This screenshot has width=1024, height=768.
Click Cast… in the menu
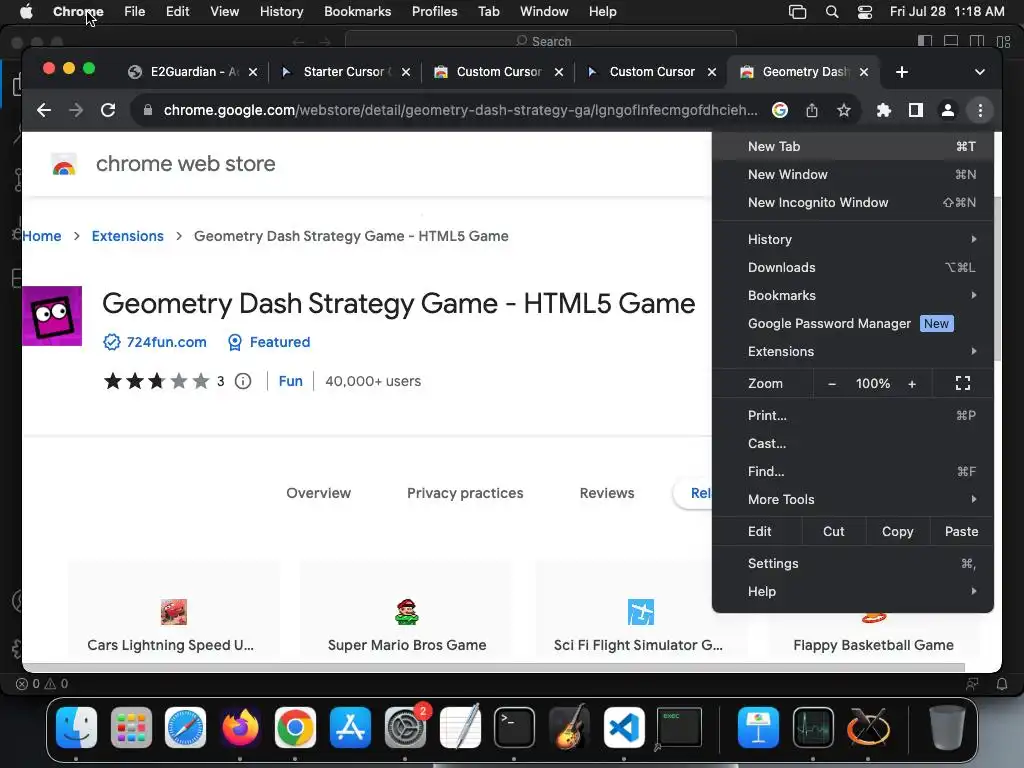tap(852, 443)
